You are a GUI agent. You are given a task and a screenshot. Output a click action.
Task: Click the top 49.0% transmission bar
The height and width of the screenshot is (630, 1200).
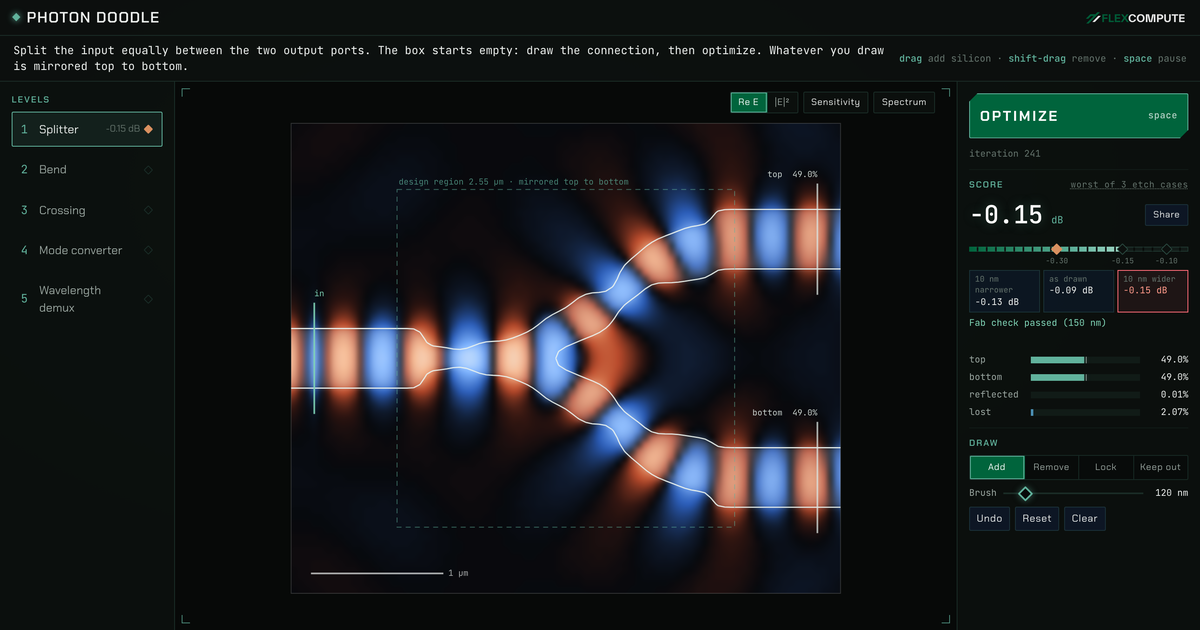(x=1085, y=360)
